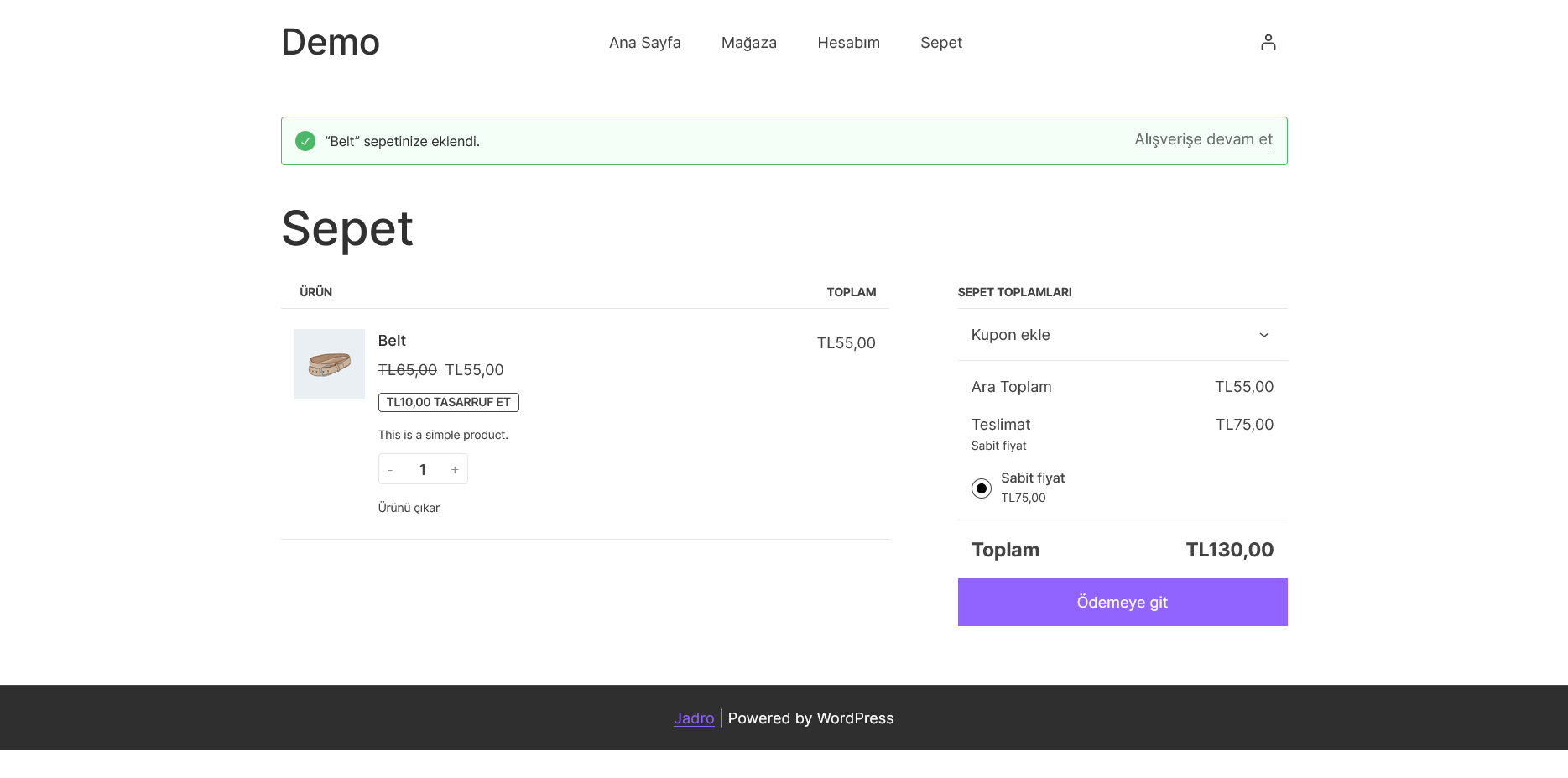
Task: Visit the Jadro footer link
Action: click(x=694, y=718)
